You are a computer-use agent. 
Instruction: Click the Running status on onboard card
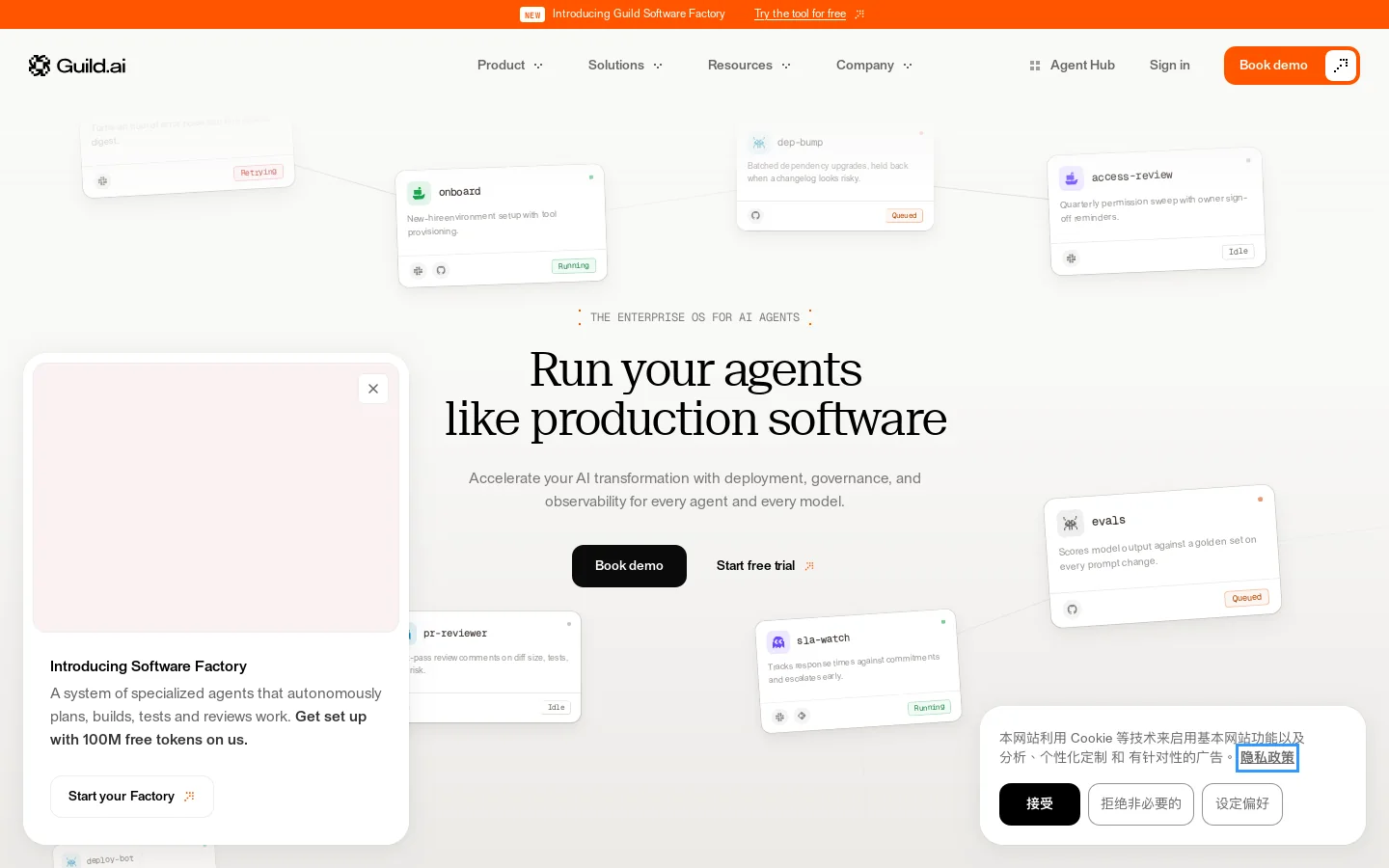(x=574, y=266)
